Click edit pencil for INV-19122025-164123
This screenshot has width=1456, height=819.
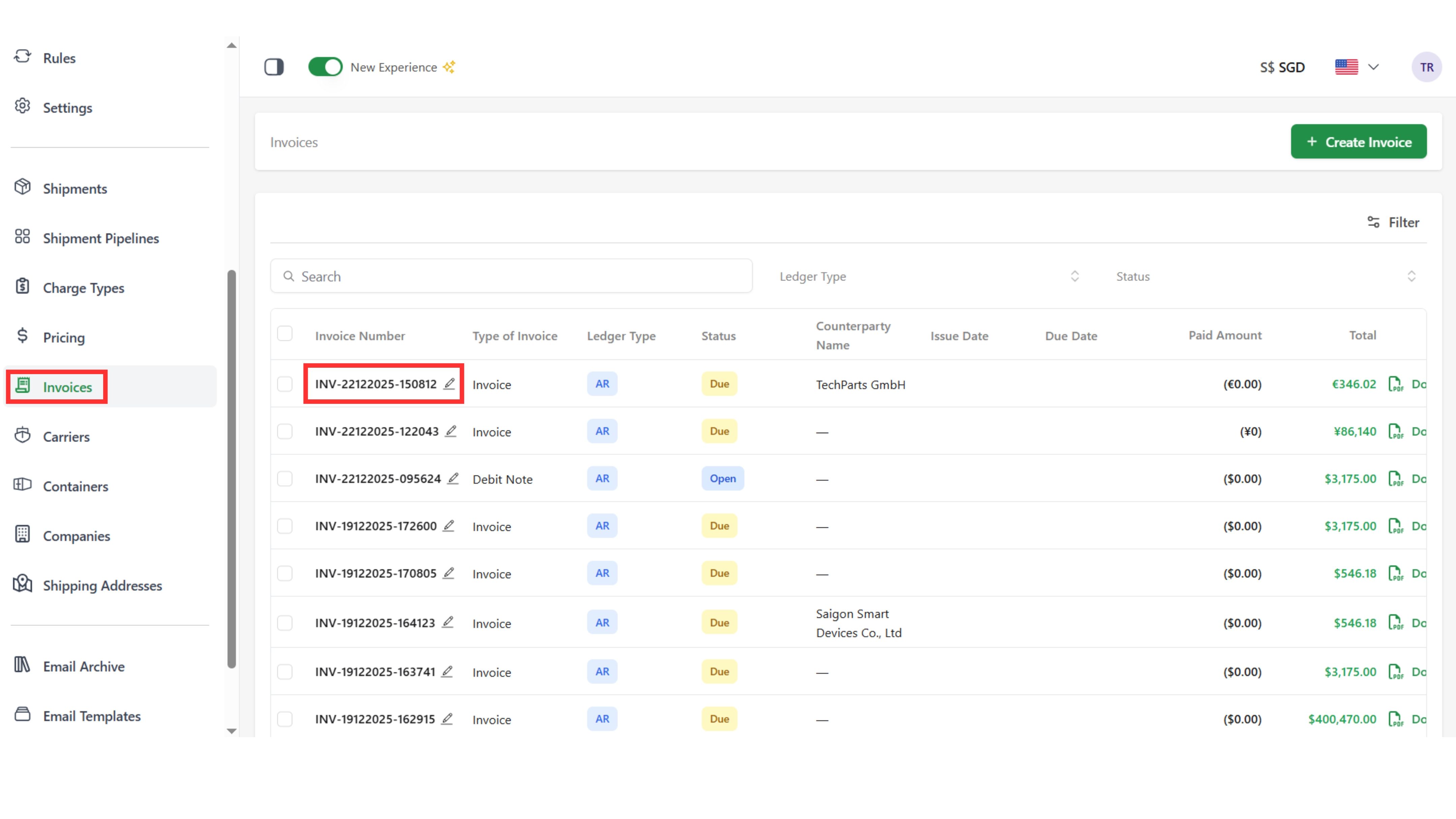coord(448,622)
